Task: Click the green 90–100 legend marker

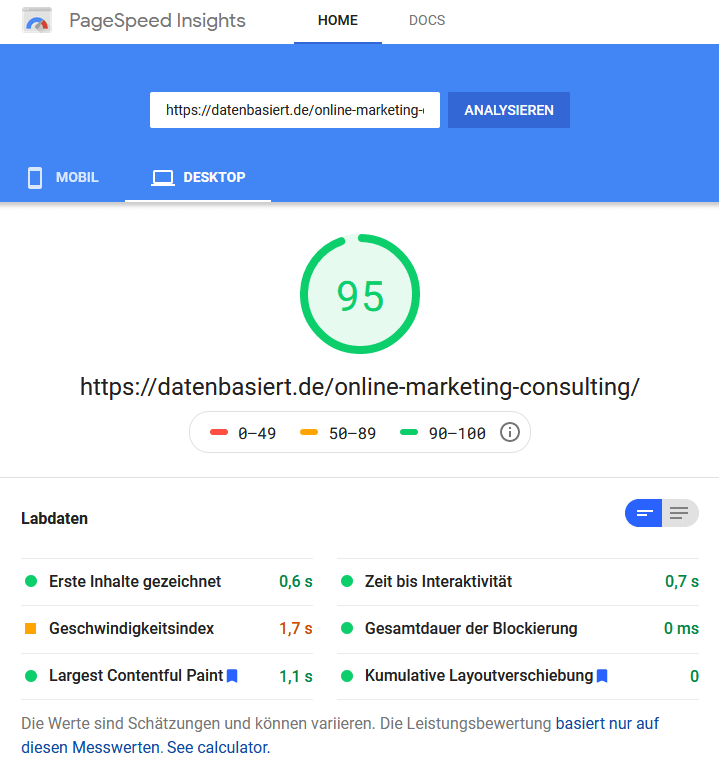Action: point(409,432)
